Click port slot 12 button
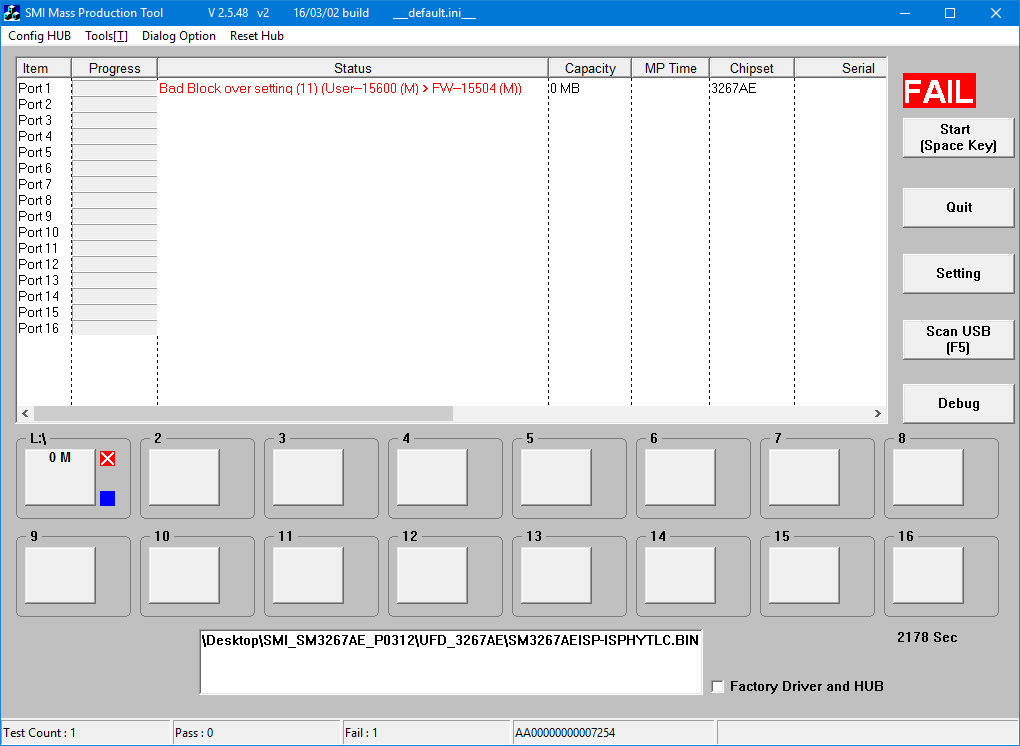This screenshot has width=1020, height=746. coord(432,575)
